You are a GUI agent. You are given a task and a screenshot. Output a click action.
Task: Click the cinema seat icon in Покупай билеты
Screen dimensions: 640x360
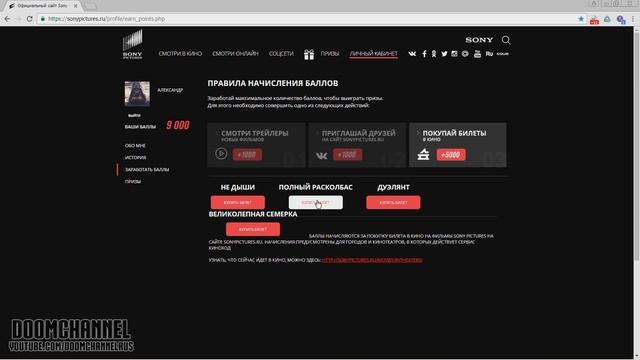point(423,154)
